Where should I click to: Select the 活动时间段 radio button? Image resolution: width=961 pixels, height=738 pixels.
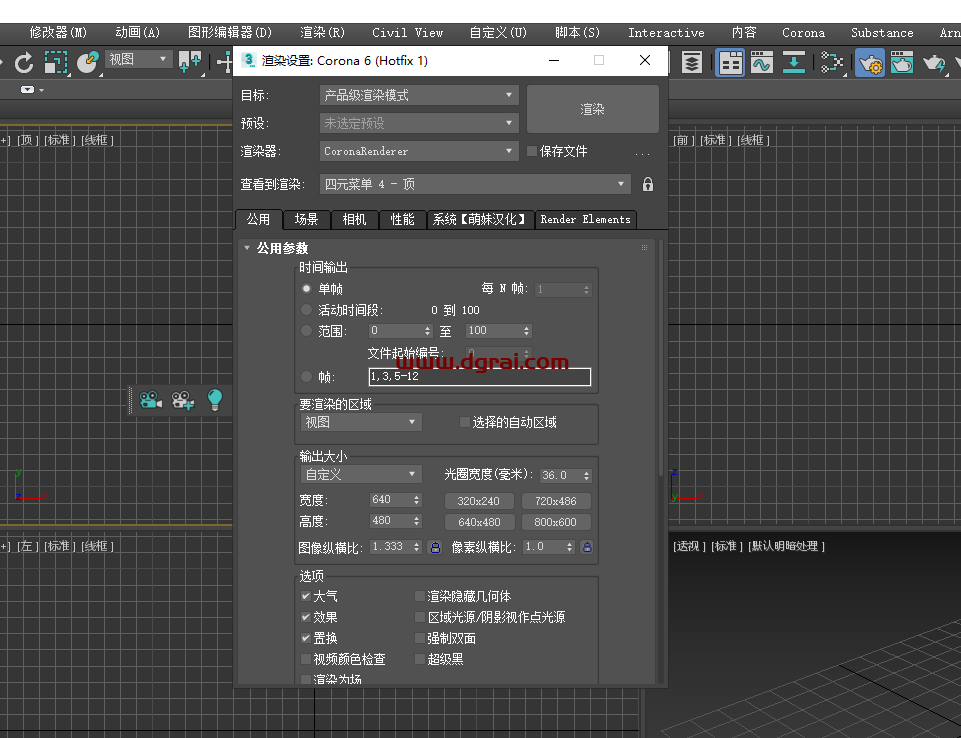pos(306,310)
